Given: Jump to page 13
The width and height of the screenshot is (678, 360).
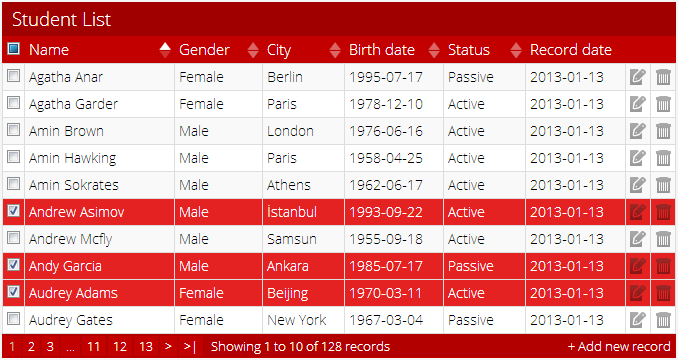Looking at the screenshot, I should tap(146, 347).
